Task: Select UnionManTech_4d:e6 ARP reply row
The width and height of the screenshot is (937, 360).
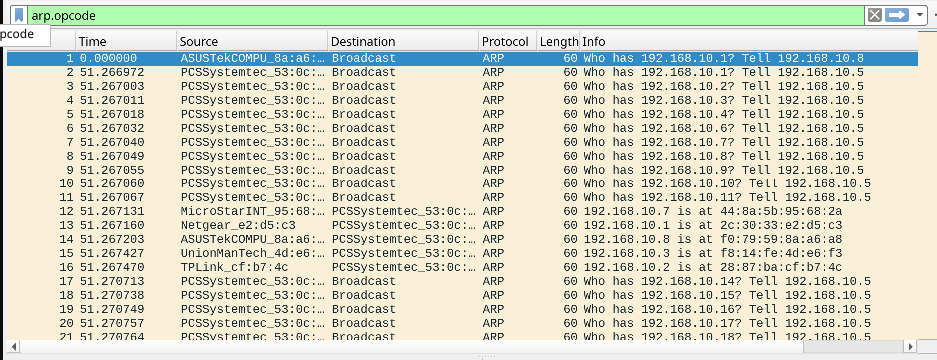Action: pos(462,253)
